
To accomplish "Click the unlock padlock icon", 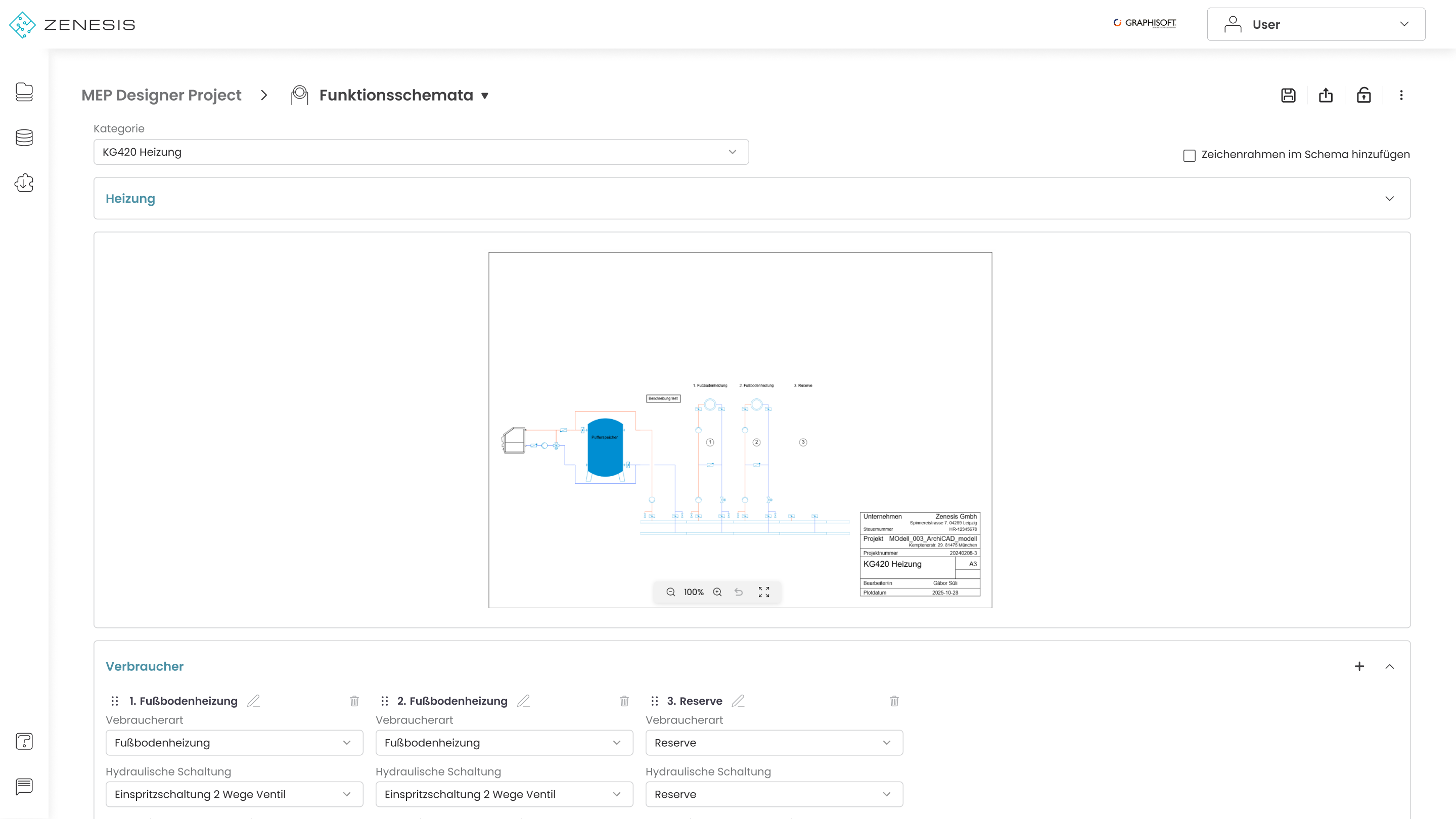I will point(1363,95).
